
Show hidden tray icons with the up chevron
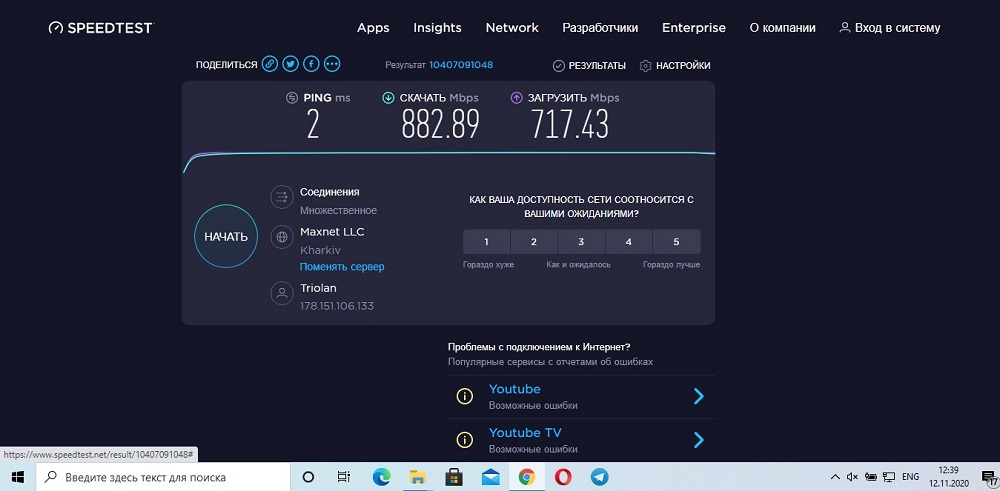835,477
